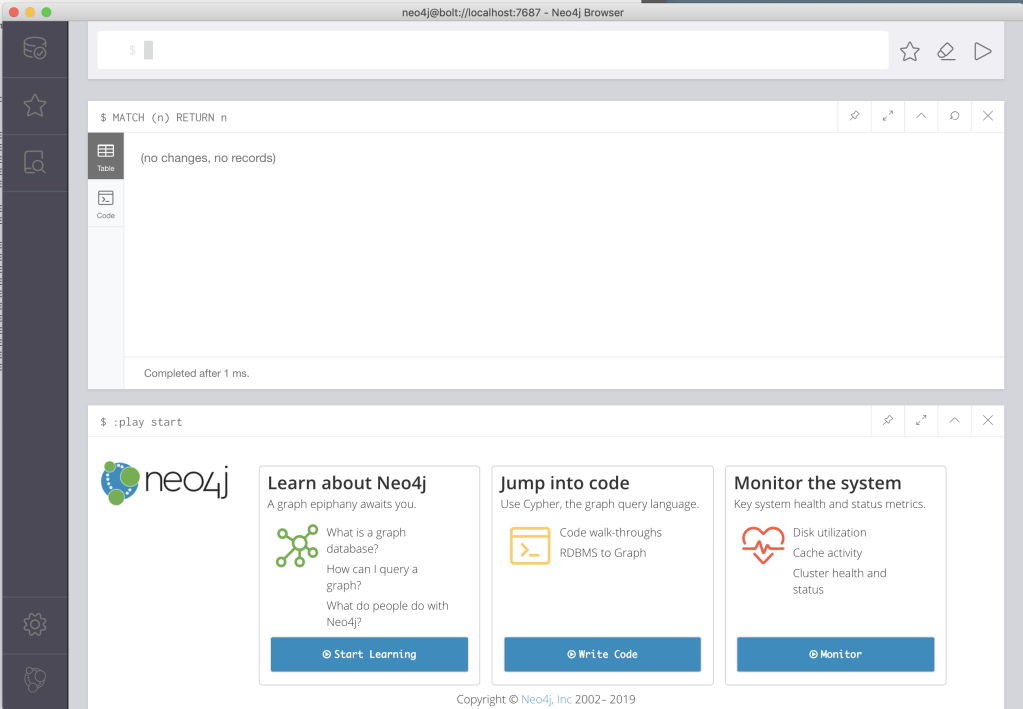1023x709 pixels.
Task: Expand MATCH query frame to fullscreen
Action: click(x=888, y=116)
